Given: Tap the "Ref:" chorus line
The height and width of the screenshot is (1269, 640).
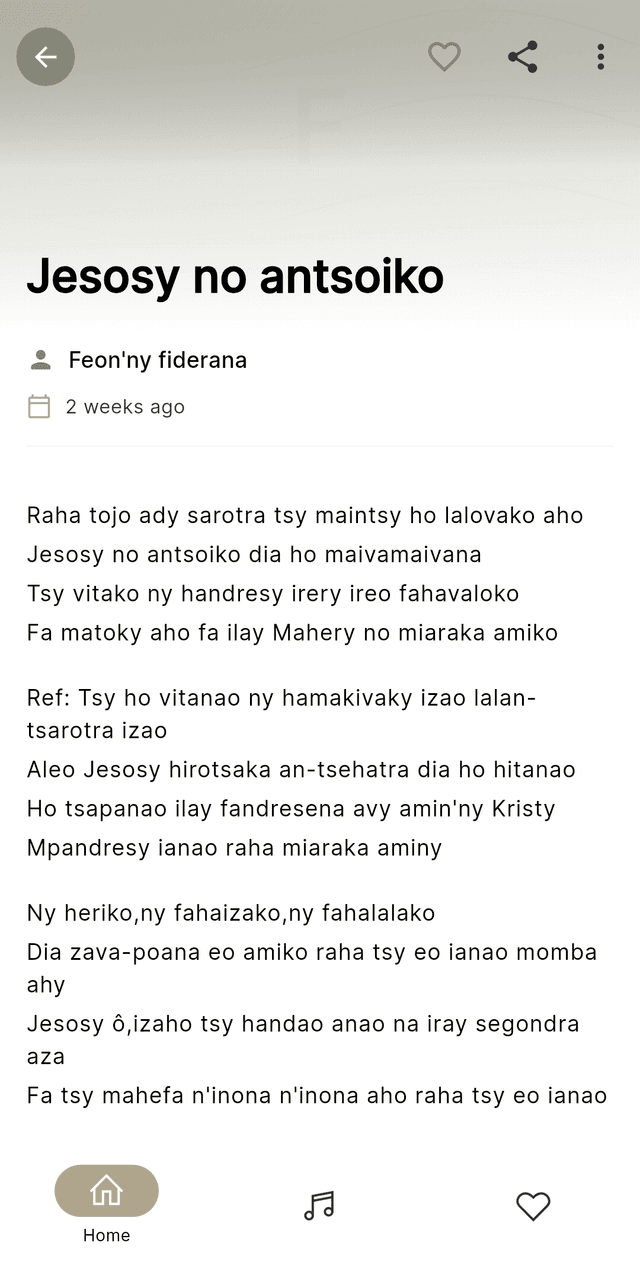Looking at the screenshot, I should tap(281, 714).
